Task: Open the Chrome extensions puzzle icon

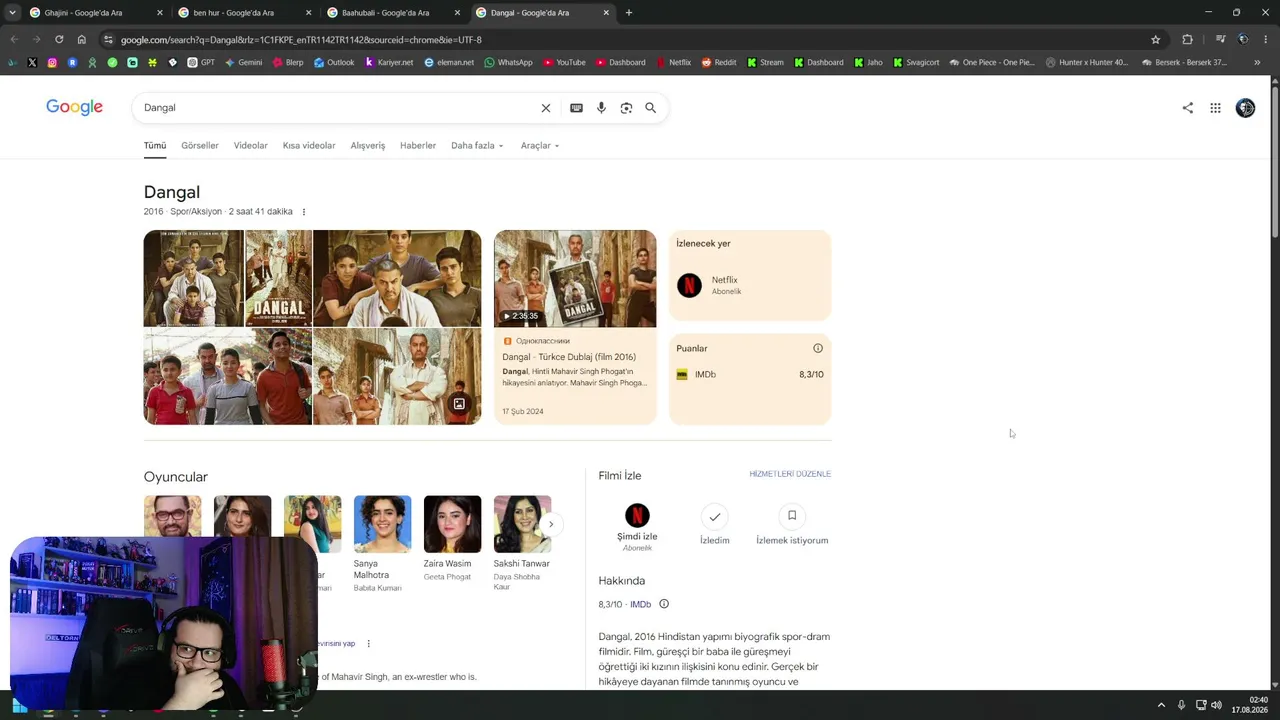Action: click(1187, 40)
